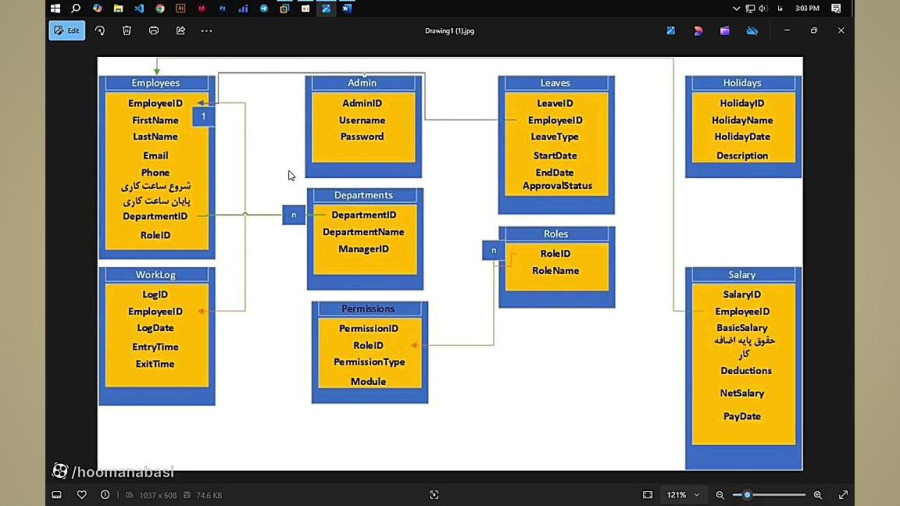Click the volume speaker icon in tray
Image resolution: width=900 pixels, height=506 pixels.
pyautogui.click(x=763, y=8)
